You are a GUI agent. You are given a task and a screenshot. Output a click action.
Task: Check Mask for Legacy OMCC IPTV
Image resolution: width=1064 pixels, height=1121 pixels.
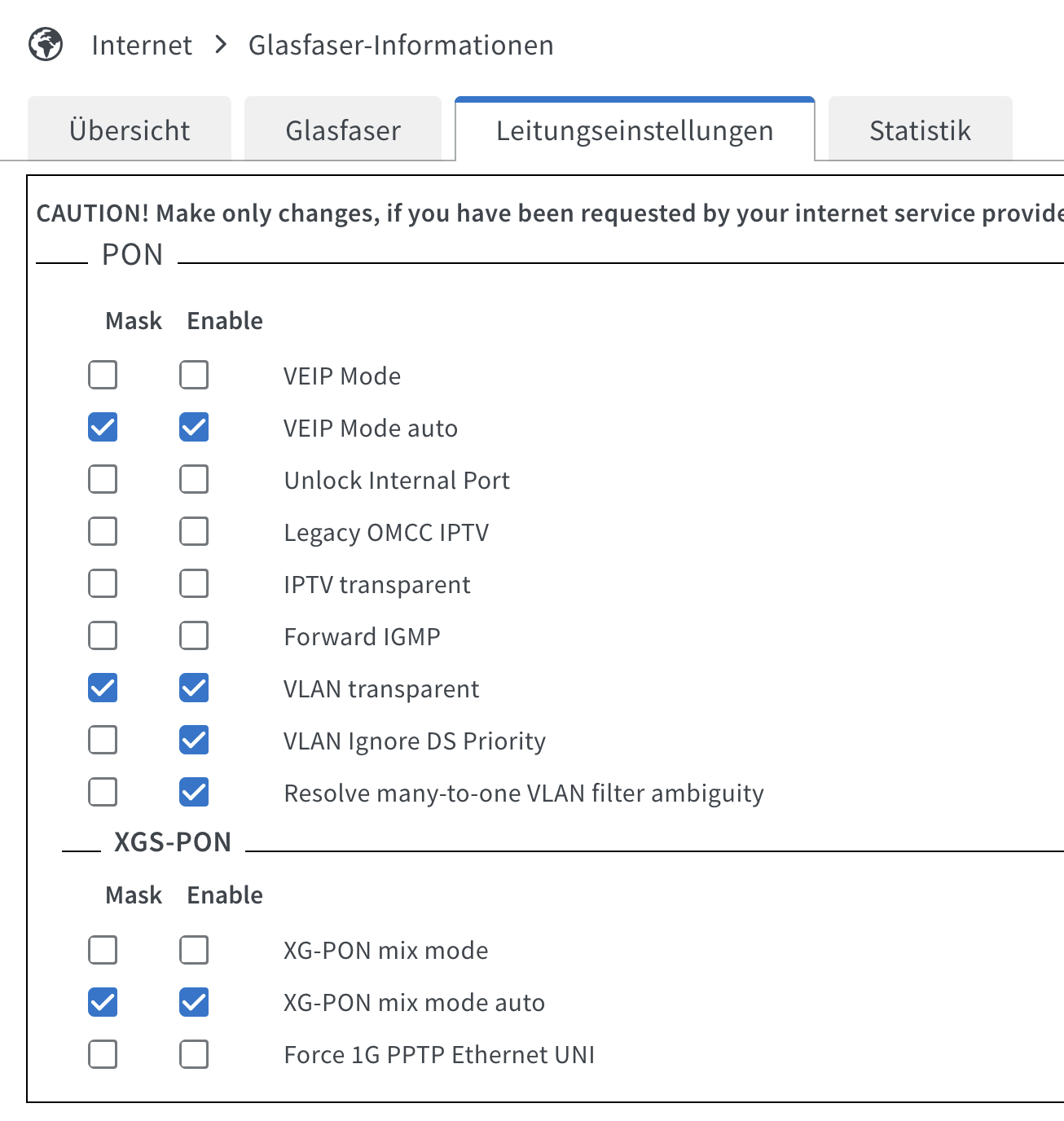click(103, 531)
